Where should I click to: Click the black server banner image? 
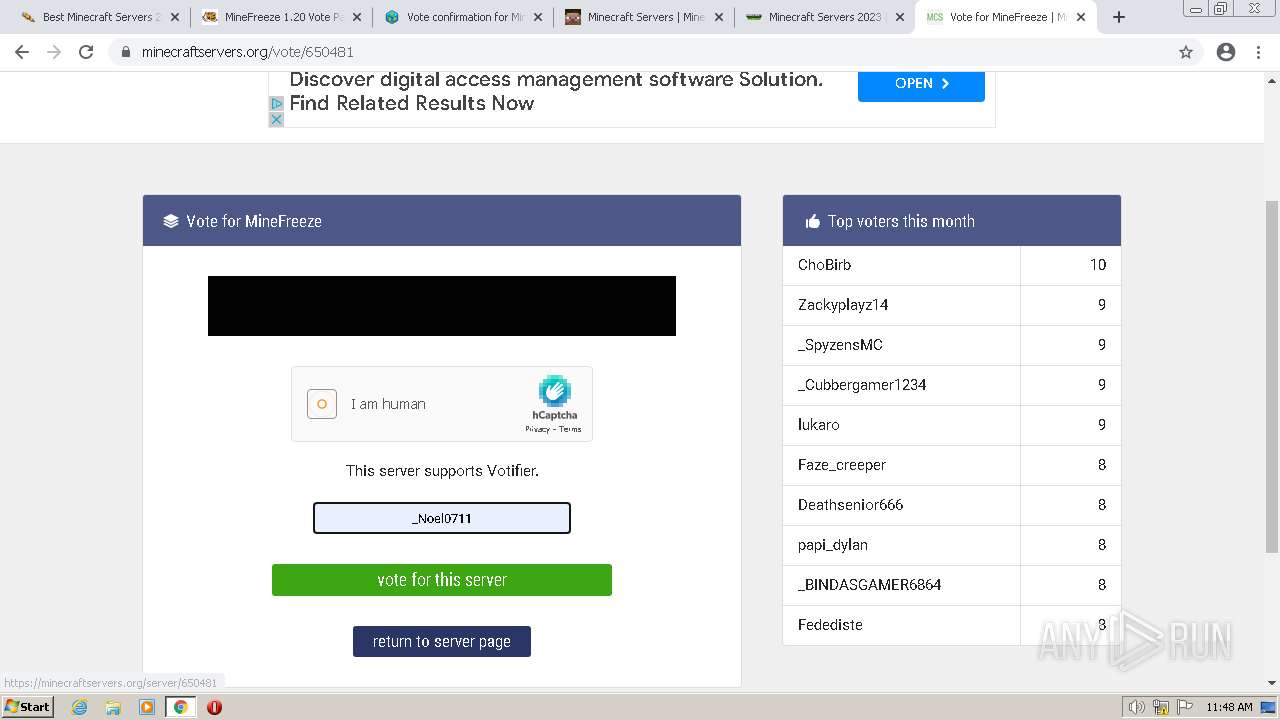pyautogui.click(x=442, y=306)
